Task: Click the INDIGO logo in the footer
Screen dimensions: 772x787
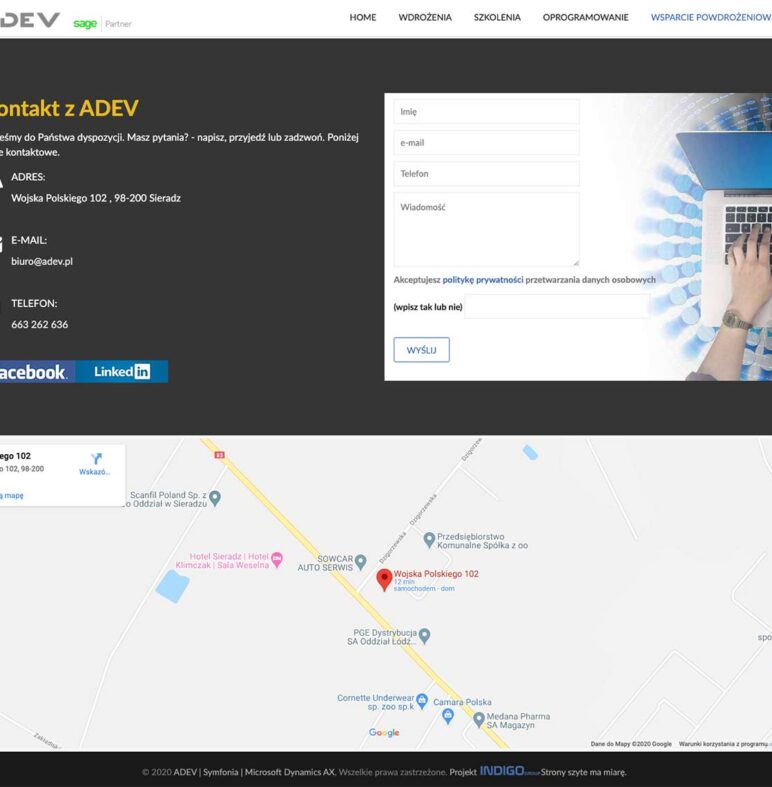Action: click(x=509, y=771)
